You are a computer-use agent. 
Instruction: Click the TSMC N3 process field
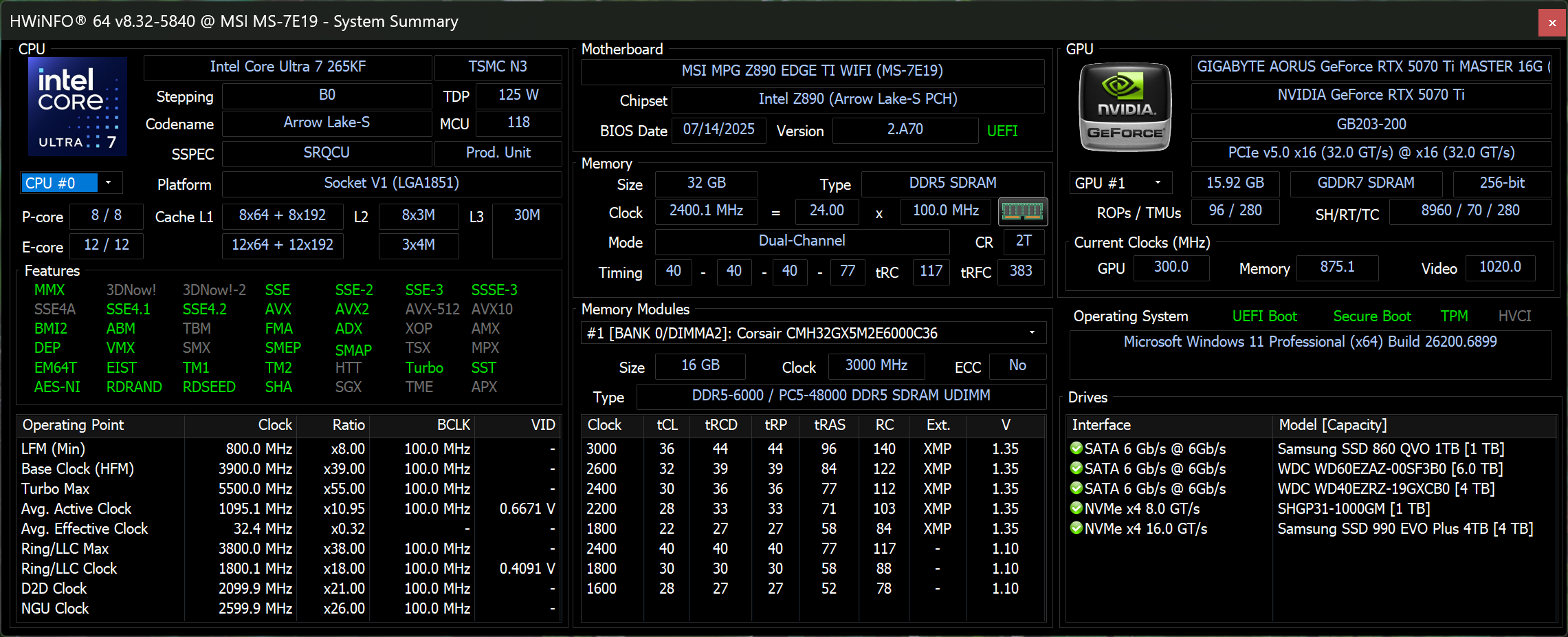click(498, 67)
